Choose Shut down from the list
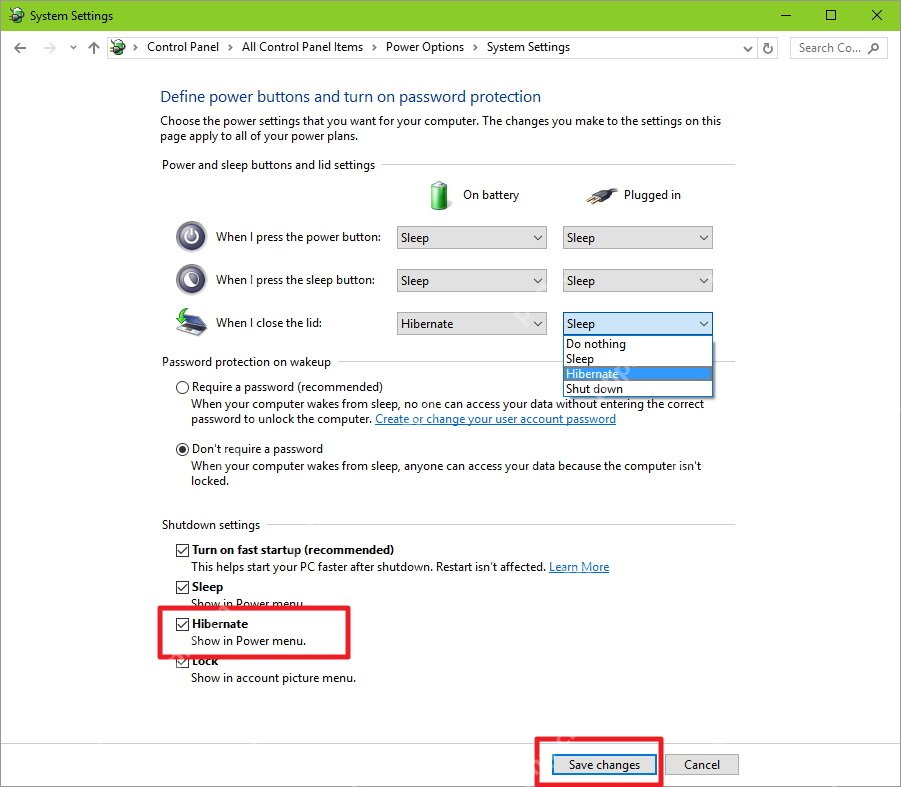This screenshot has height=787, width=901. (637, 389)
